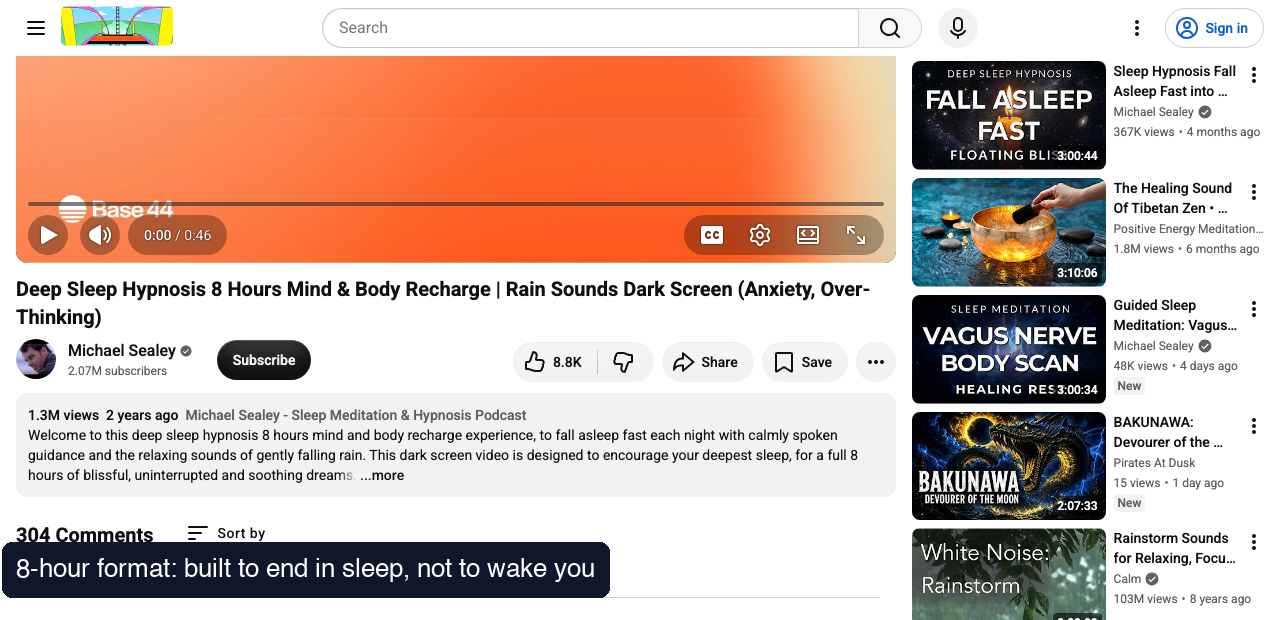This screenshot has width=1280, height=620.
Task: Subscribe to Michael Sealey
Action: 264,360
